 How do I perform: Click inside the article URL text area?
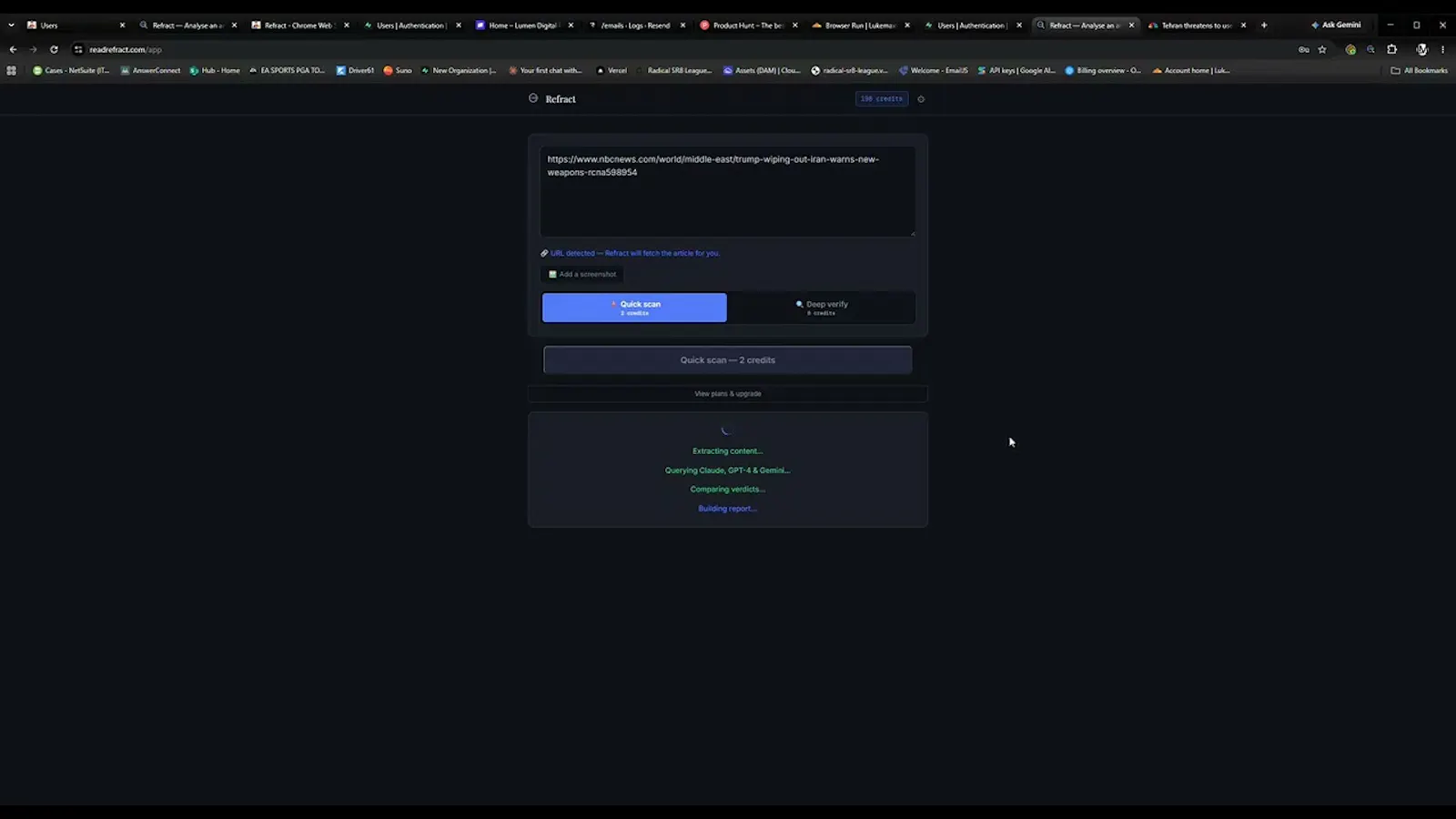728,192
